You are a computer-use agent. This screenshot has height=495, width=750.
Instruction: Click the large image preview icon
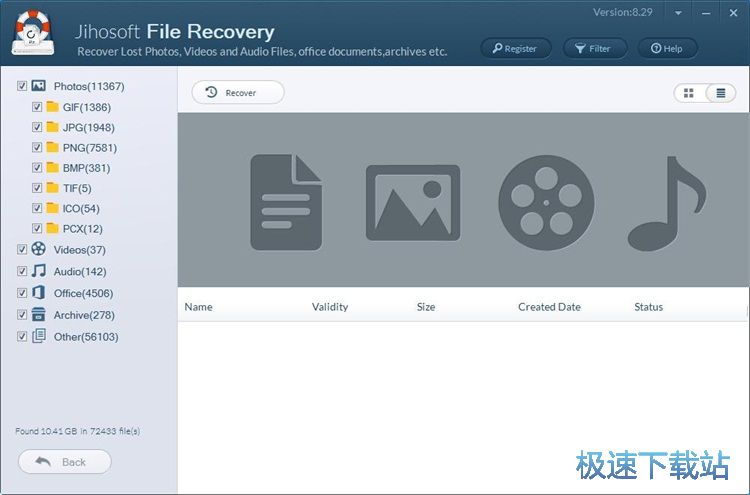pyautogui.click(x=413, y=203)
